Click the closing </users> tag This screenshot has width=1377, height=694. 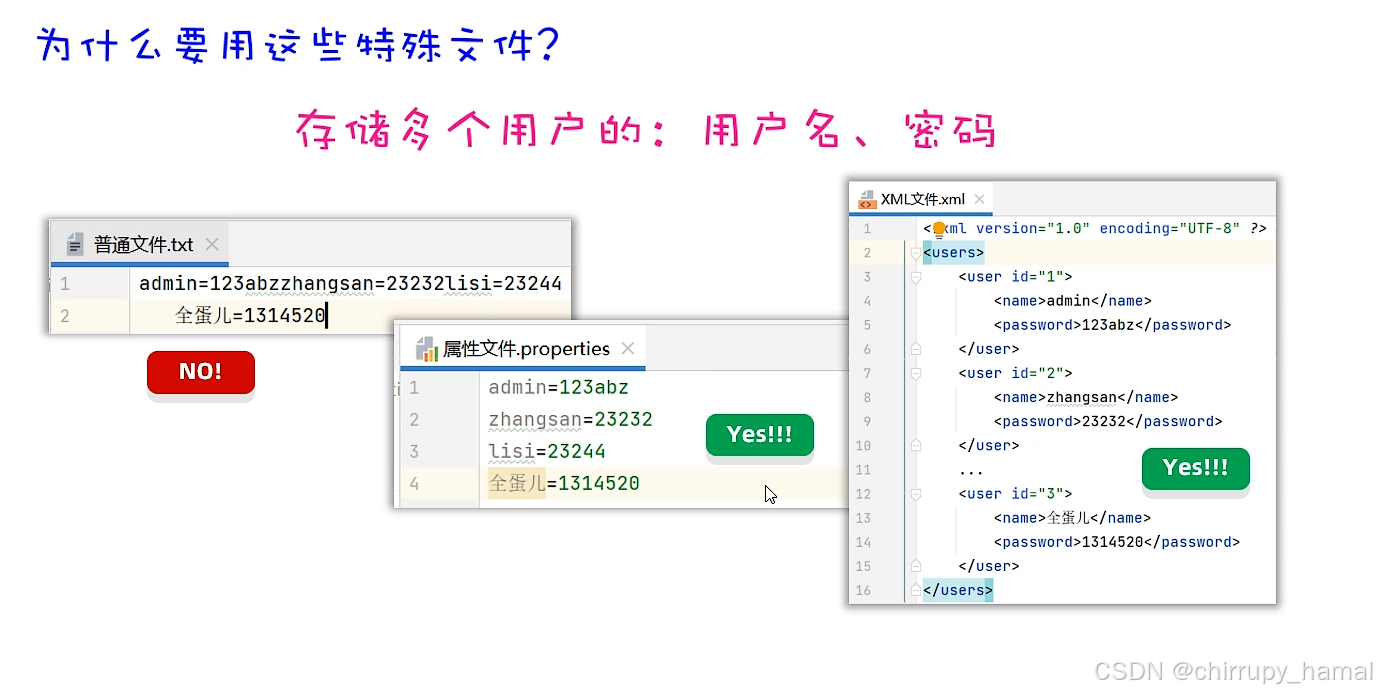tap(958, 590)
